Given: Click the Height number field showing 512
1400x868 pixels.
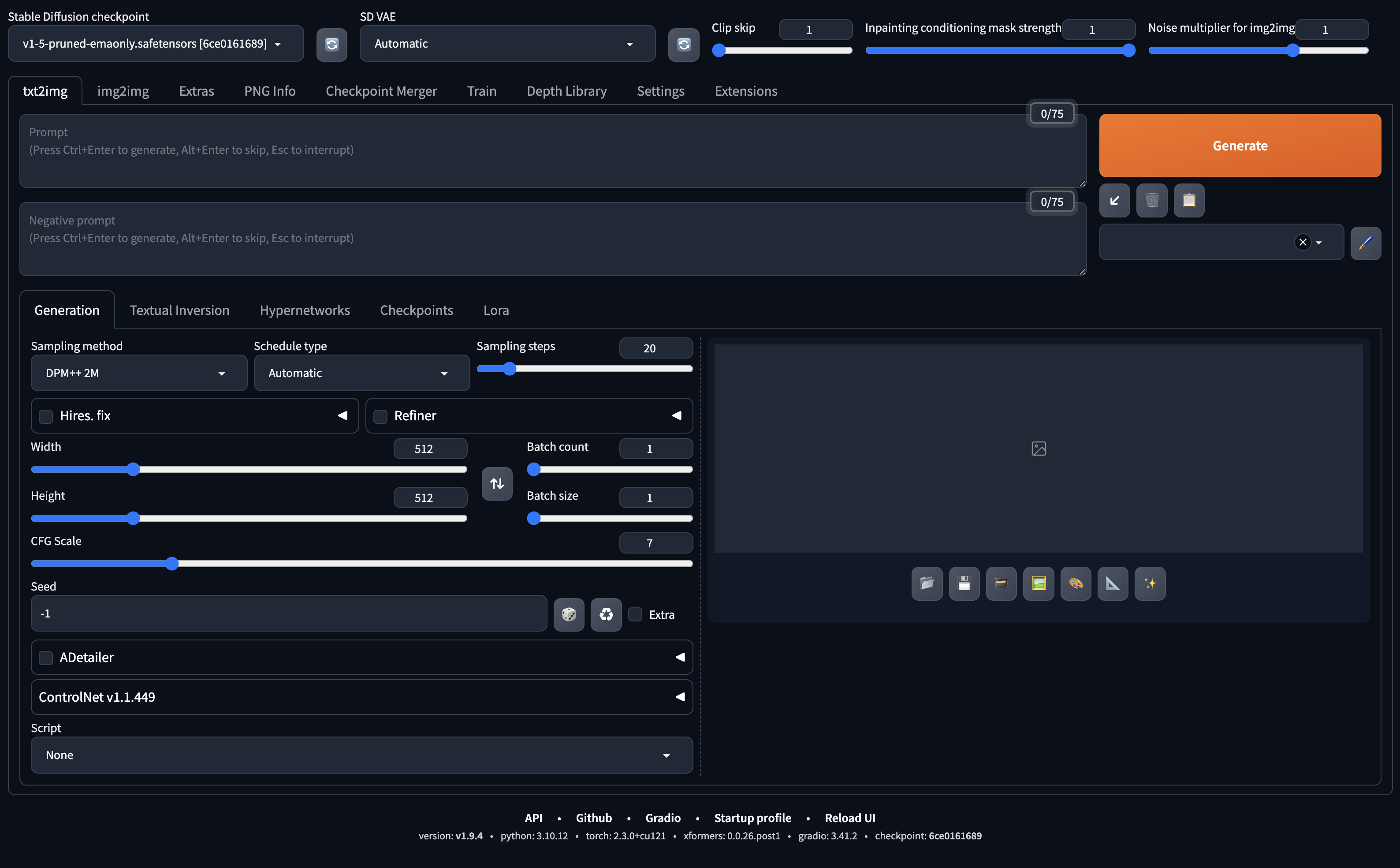Looking at the screenshot, I should 430,498.
